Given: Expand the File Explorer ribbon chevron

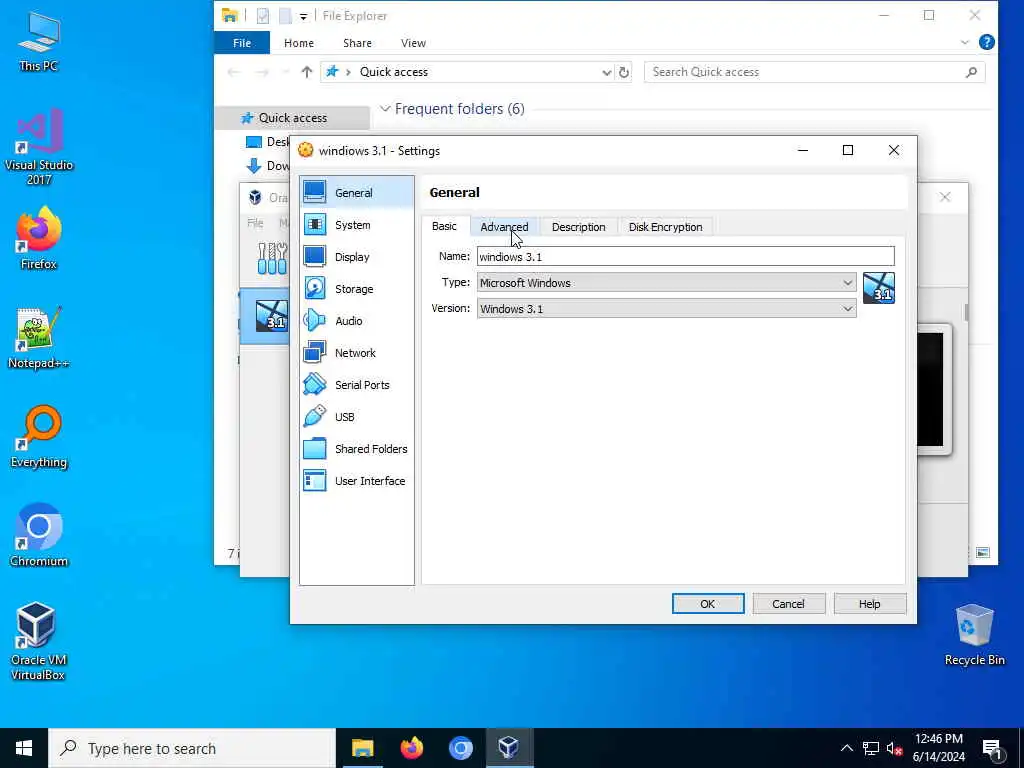Looking at the screenshot, I should point(965,42).
